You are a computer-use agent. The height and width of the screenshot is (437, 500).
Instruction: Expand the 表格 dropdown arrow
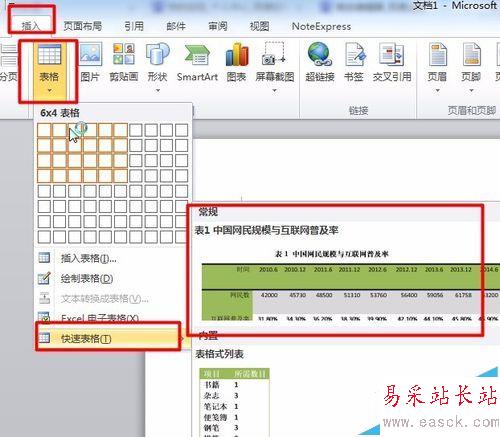click(49, 90)
